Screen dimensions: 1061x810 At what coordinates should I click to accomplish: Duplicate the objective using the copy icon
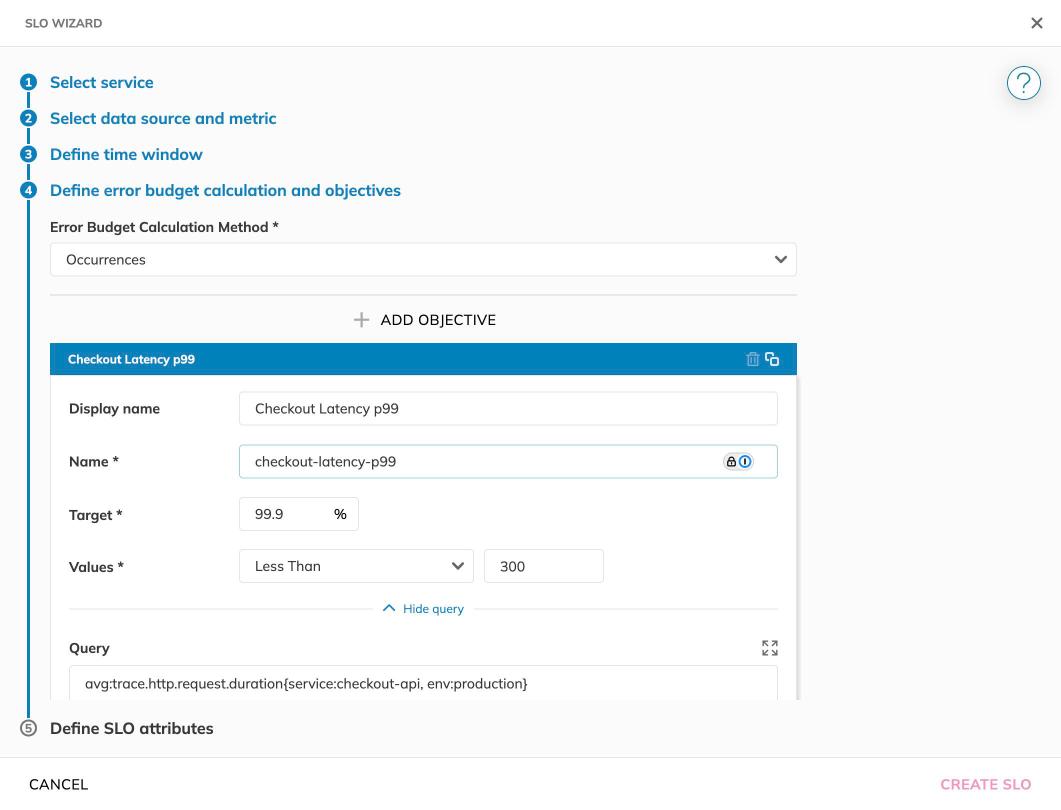pos(771,358)
